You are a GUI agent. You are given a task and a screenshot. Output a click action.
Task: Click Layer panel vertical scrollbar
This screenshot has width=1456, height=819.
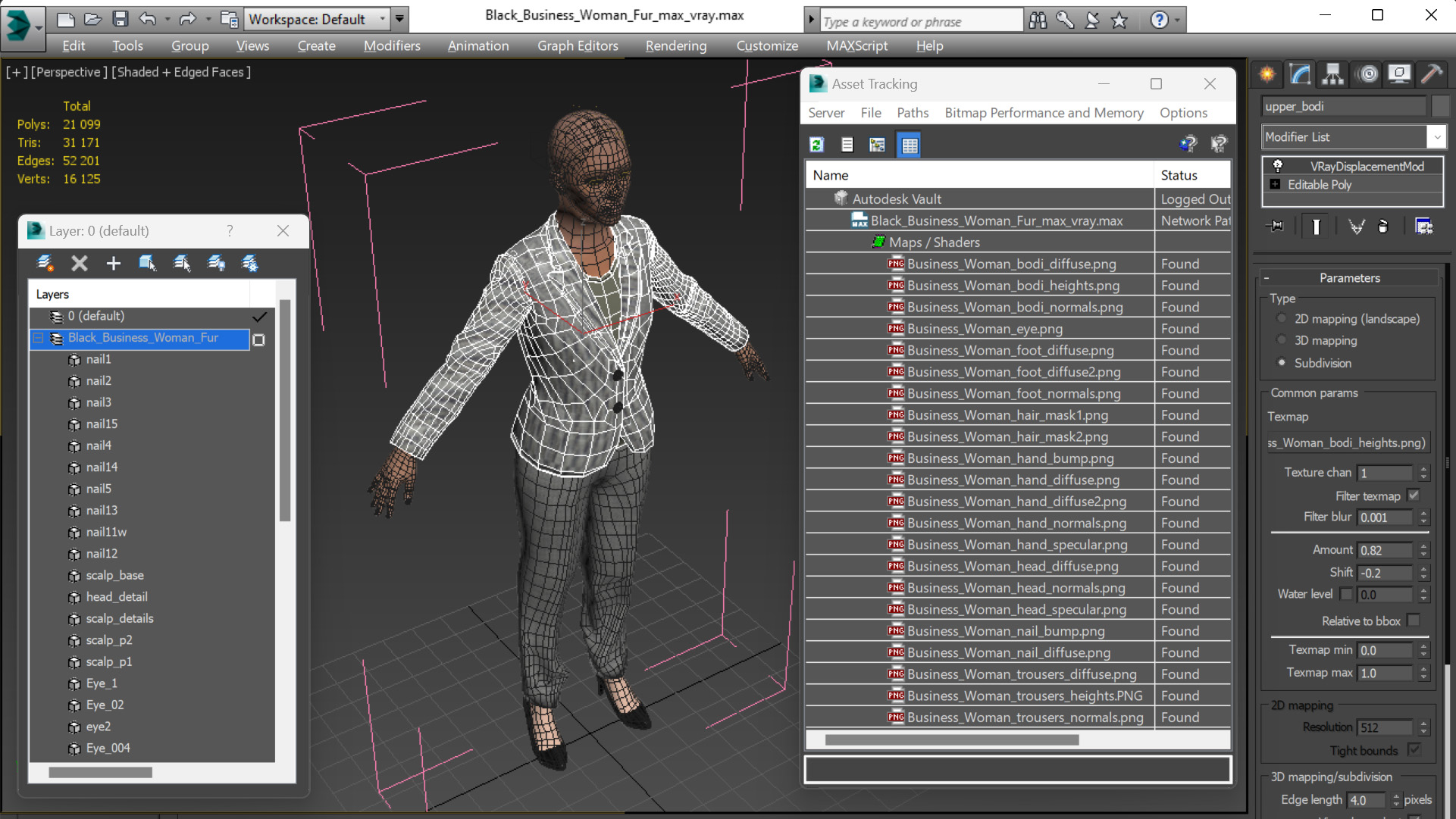coord(285,410)
